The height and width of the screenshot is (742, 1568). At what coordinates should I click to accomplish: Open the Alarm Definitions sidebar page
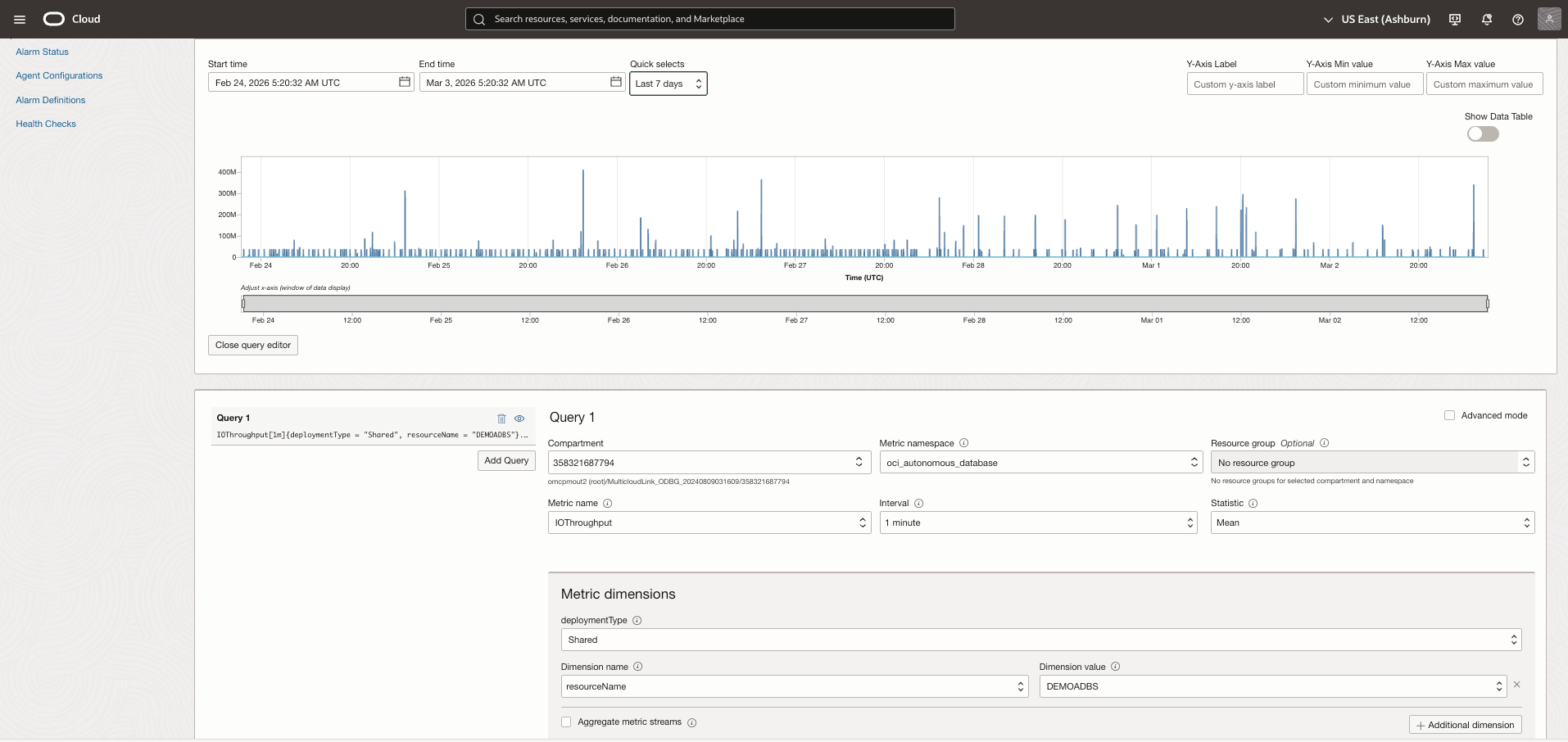pyautogui.click(x=51, y=99)
